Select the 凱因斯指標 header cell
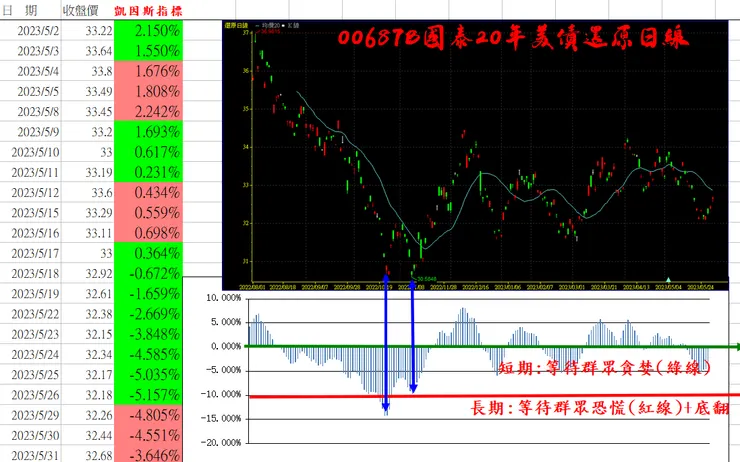The image size is (740, 462). click(148, 10)
